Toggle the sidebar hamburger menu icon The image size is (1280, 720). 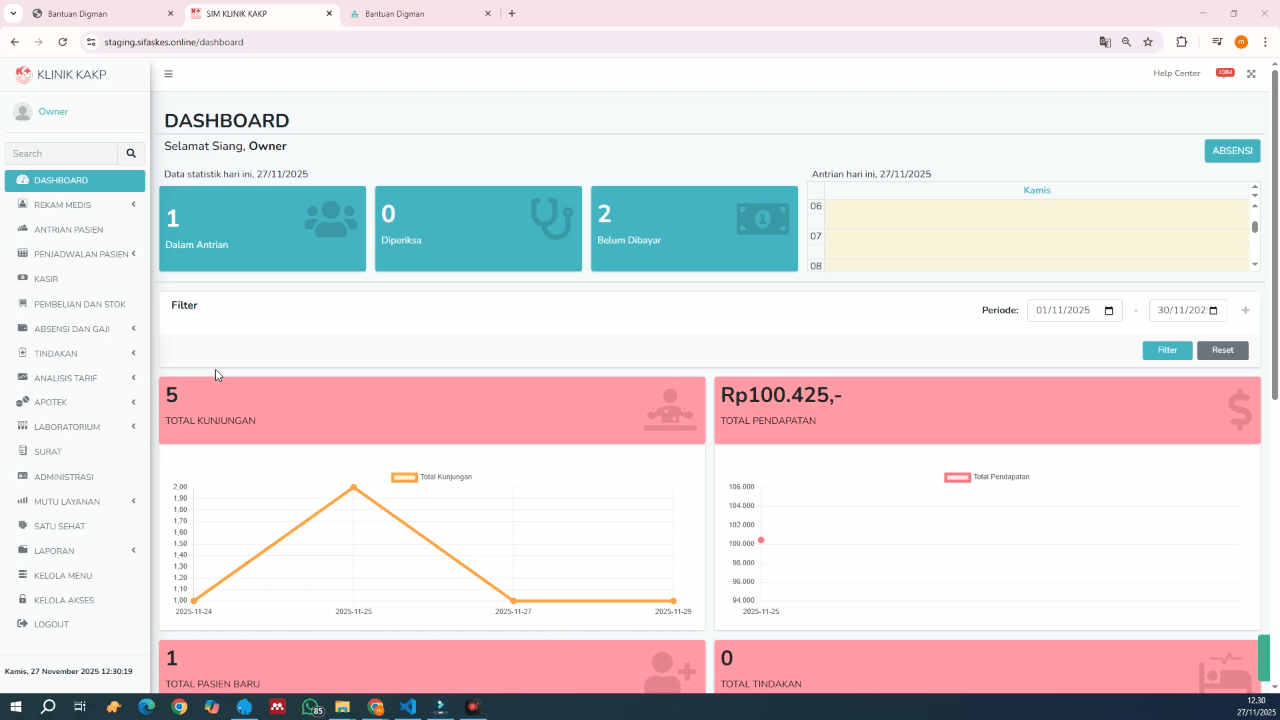click(168, 74)
